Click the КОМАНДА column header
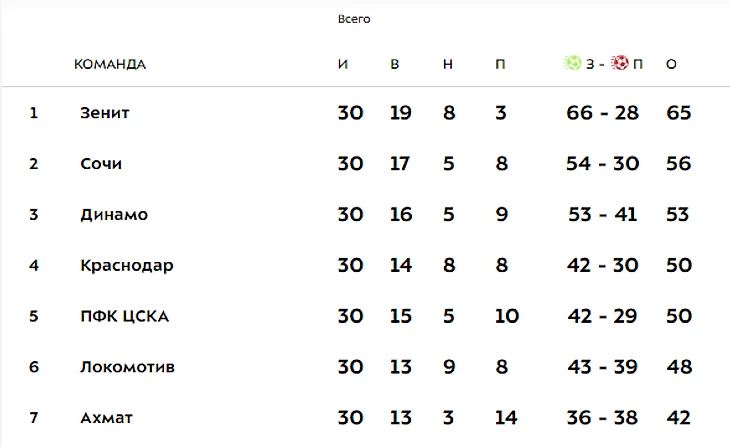Image resolution: width=730 pixels, height=447 pixels. 110,64
